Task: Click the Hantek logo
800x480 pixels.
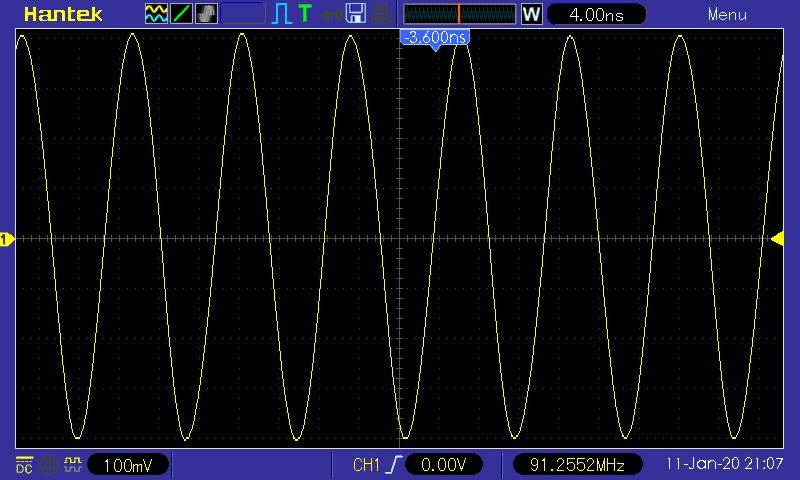Action: point(63,14)
